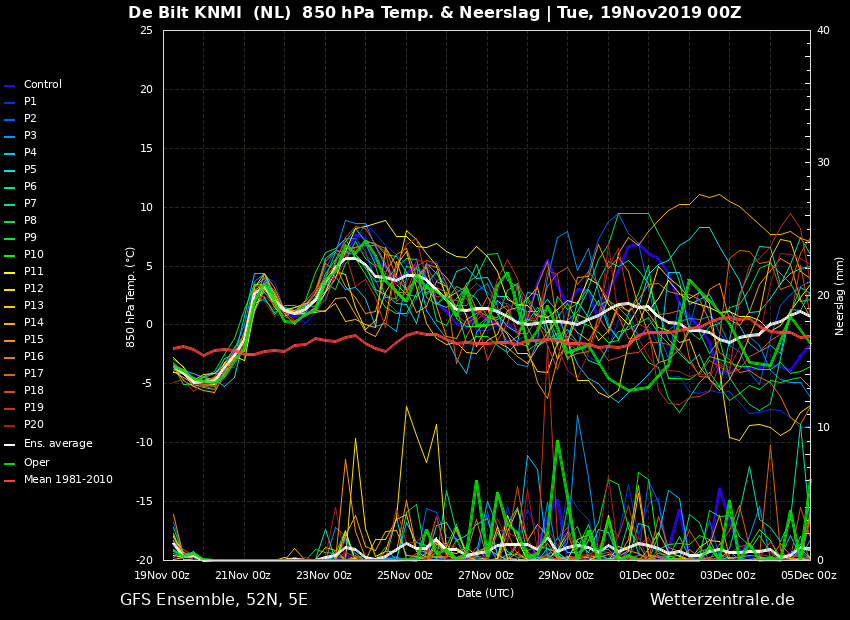Select the Ens. average legend entry
The image size is (850, 620).
48,443
